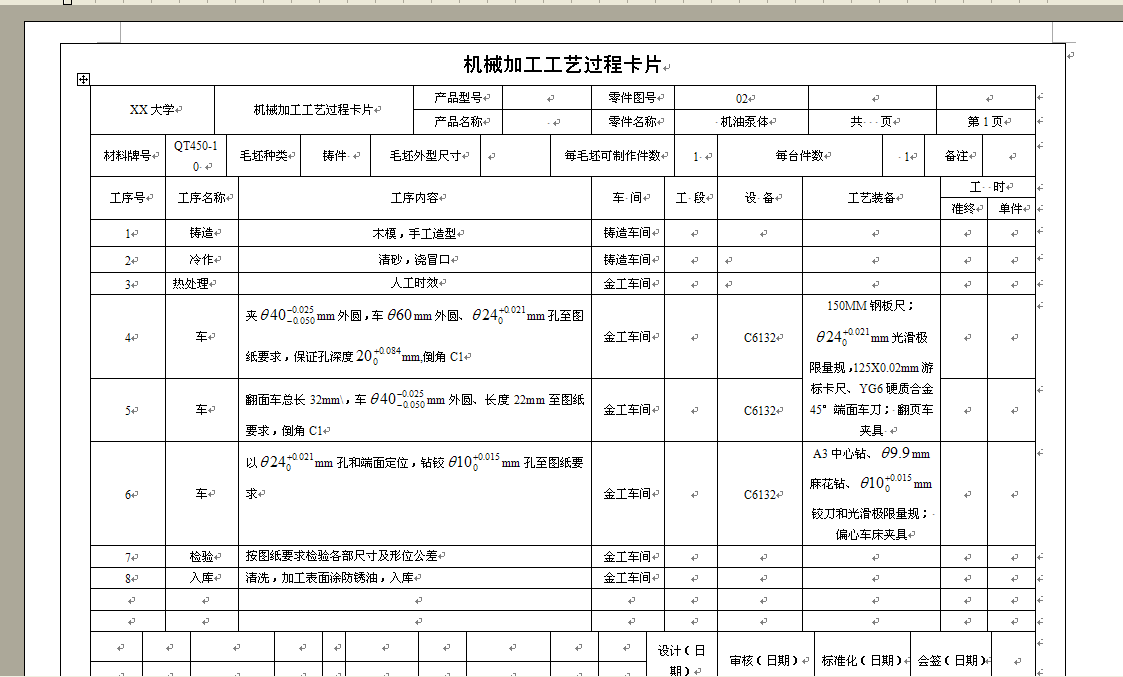
Task: Click C6132 equipment in process row 5
Action: coord(760,410)
